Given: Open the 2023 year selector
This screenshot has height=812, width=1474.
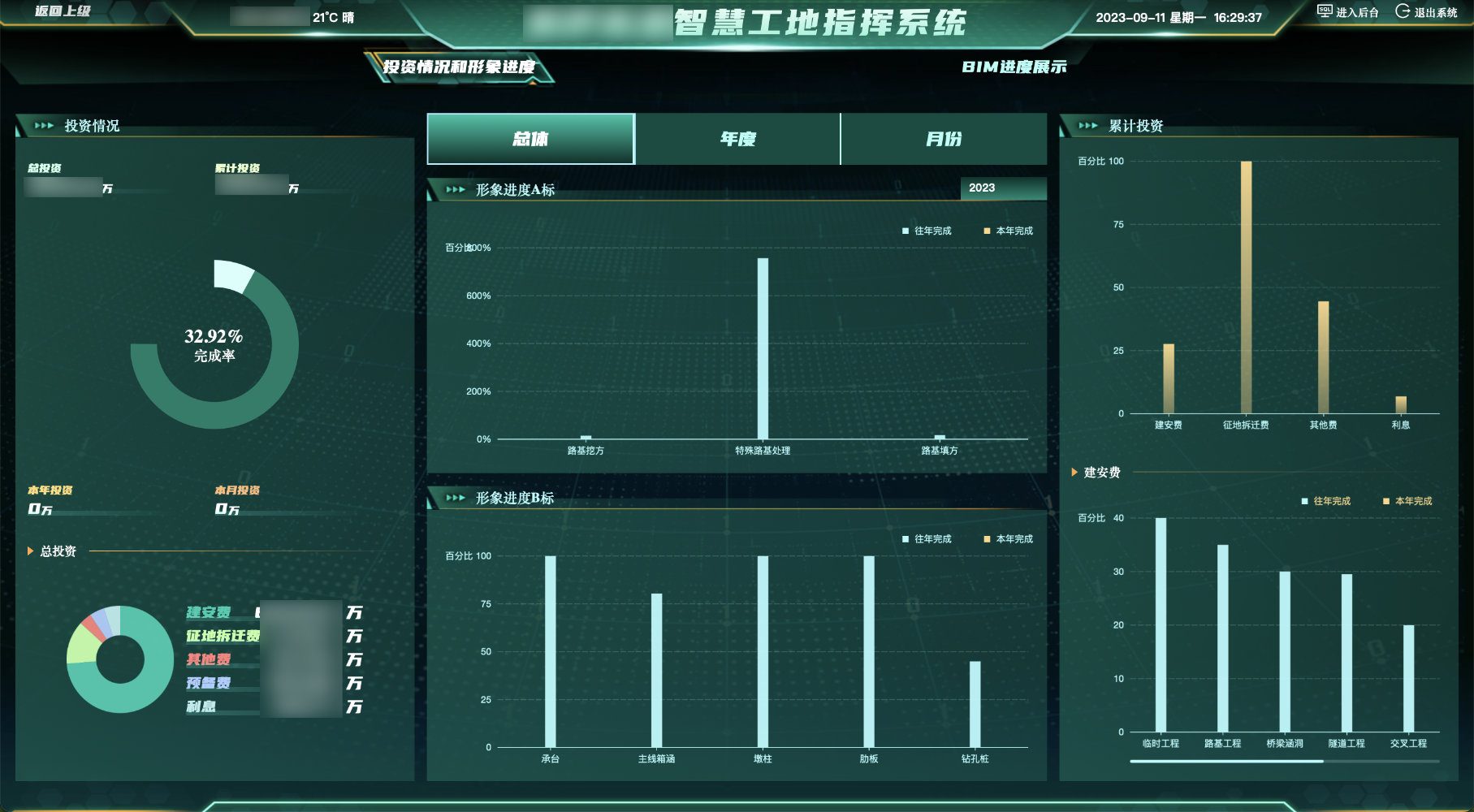Looking at the screenshot, I should click(1003, 188).
